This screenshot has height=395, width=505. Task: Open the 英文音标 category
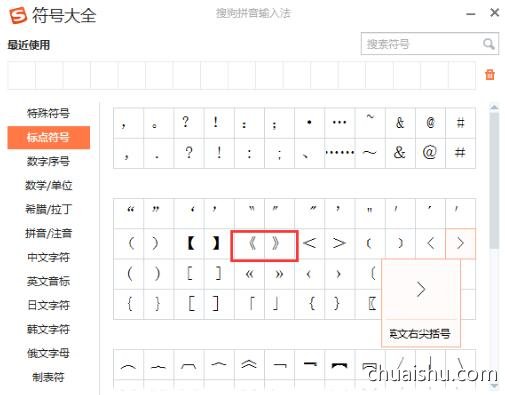48,281
